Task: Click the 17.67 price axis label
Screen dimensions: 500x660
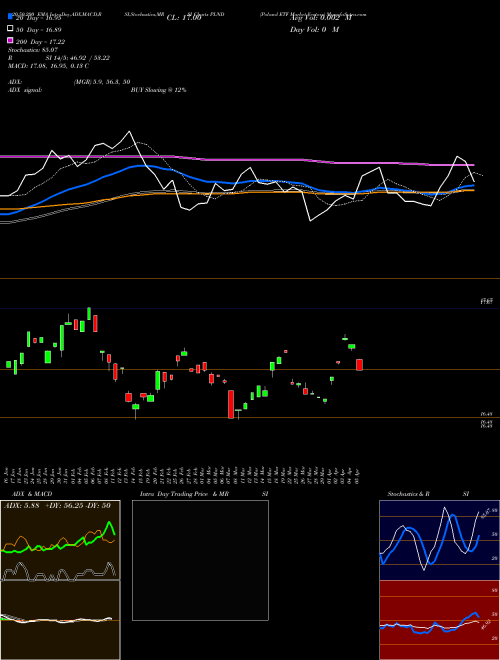Action: pyautogui.click(x=487, y=301)
